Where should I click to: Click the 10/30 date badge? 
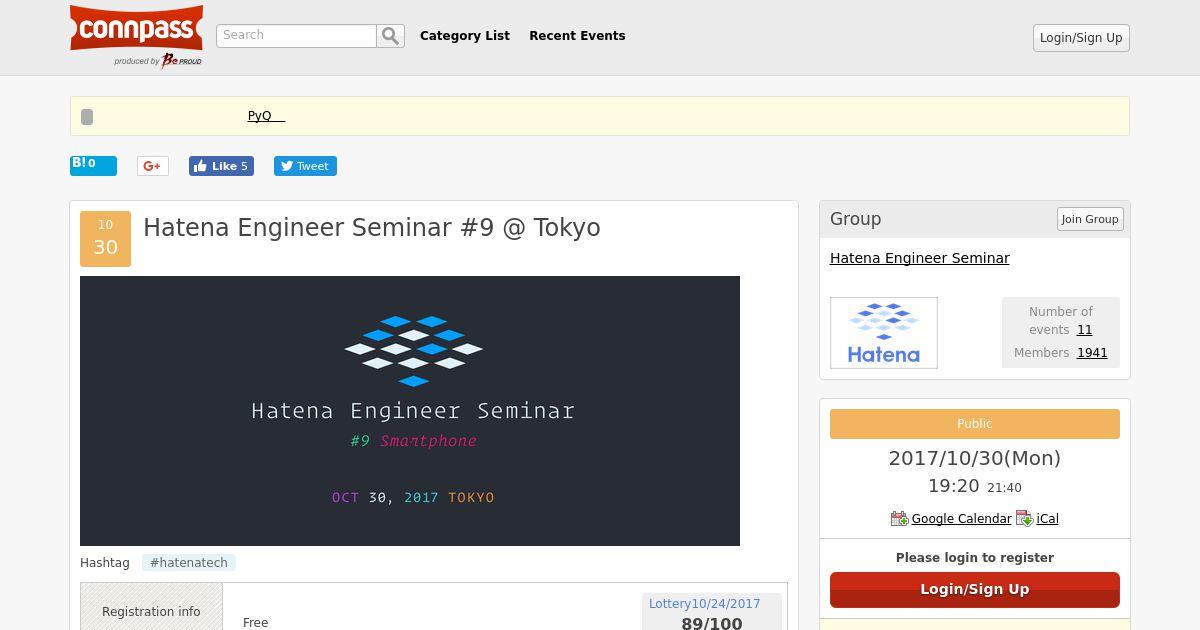105,239
